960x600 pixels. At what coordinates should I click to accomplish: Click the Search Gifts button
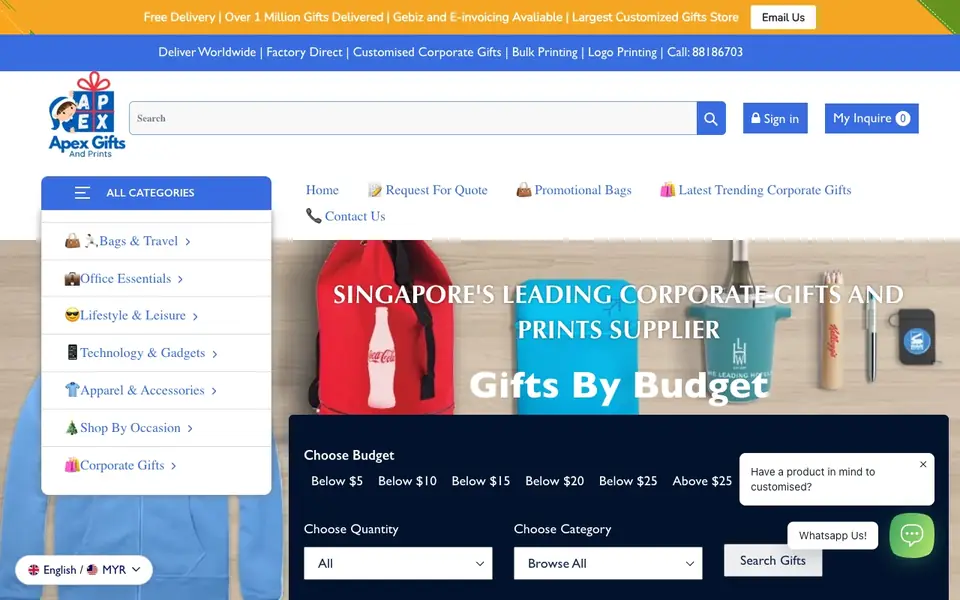(x=773, y=560)
